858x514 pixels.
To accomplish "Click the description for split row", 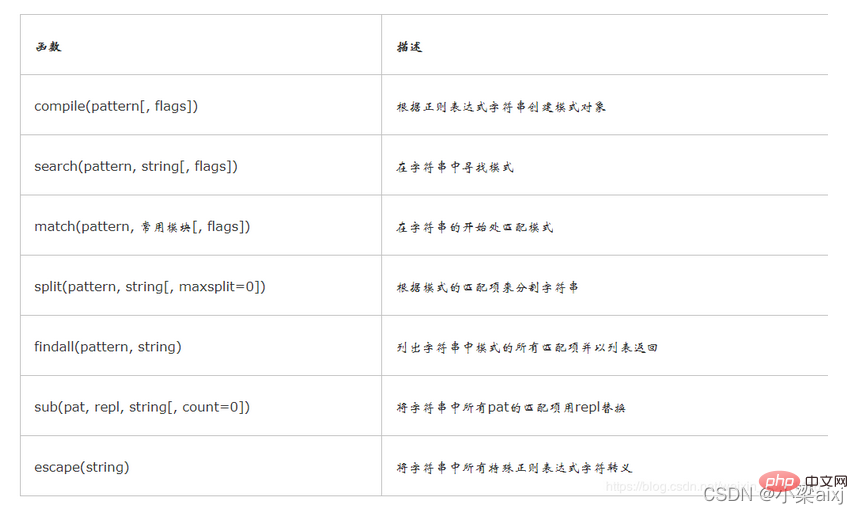I will point(488,287).
